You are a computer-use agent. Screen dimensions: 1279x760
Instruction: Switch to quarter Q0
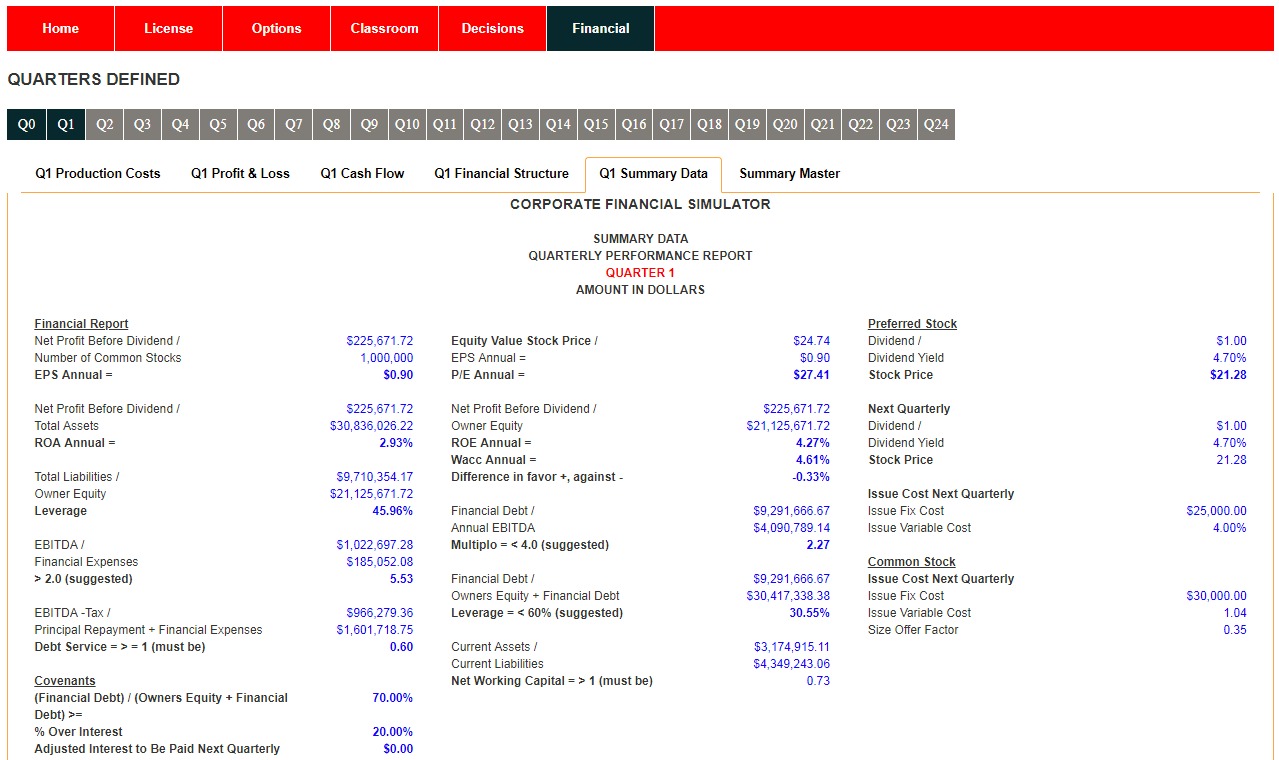coord(26,125)
